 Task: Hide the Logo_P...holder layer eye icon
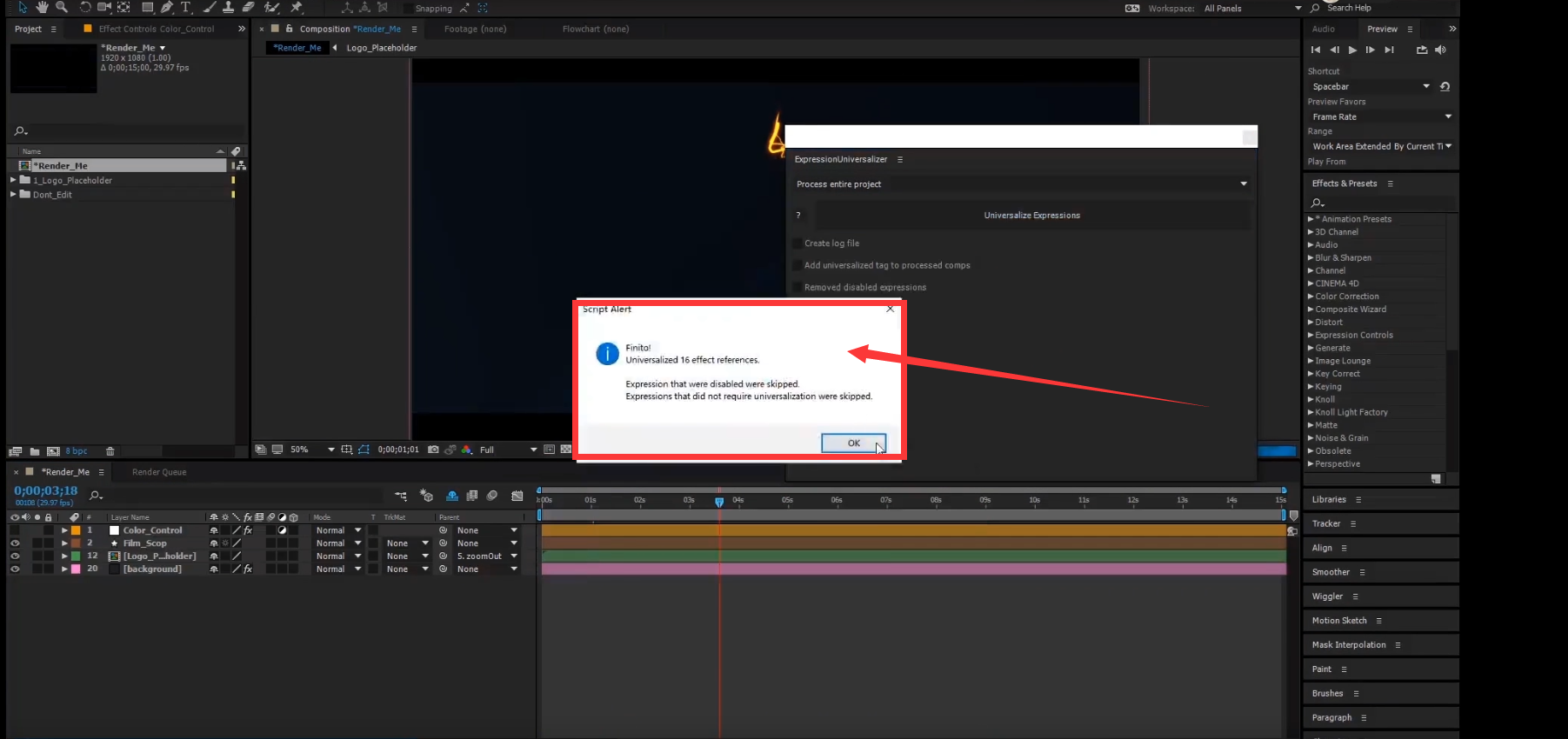pos(15,556)
